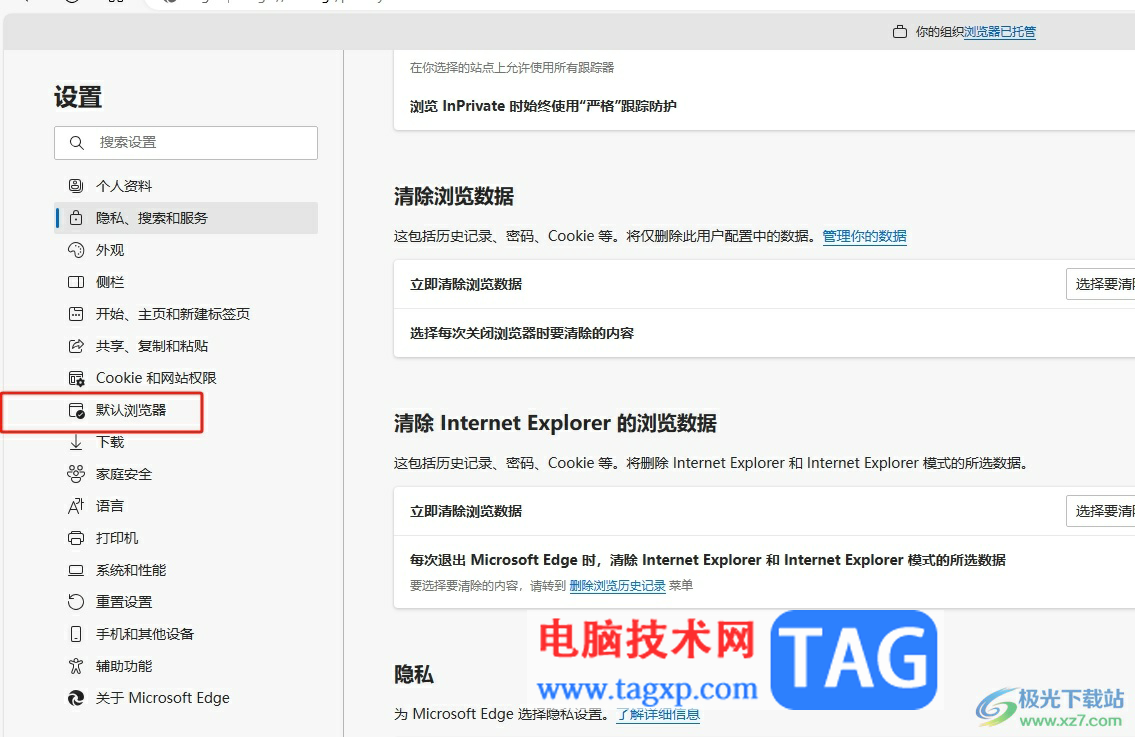Click the 打印机 printer icon
1135x737 pixels.
76,538
